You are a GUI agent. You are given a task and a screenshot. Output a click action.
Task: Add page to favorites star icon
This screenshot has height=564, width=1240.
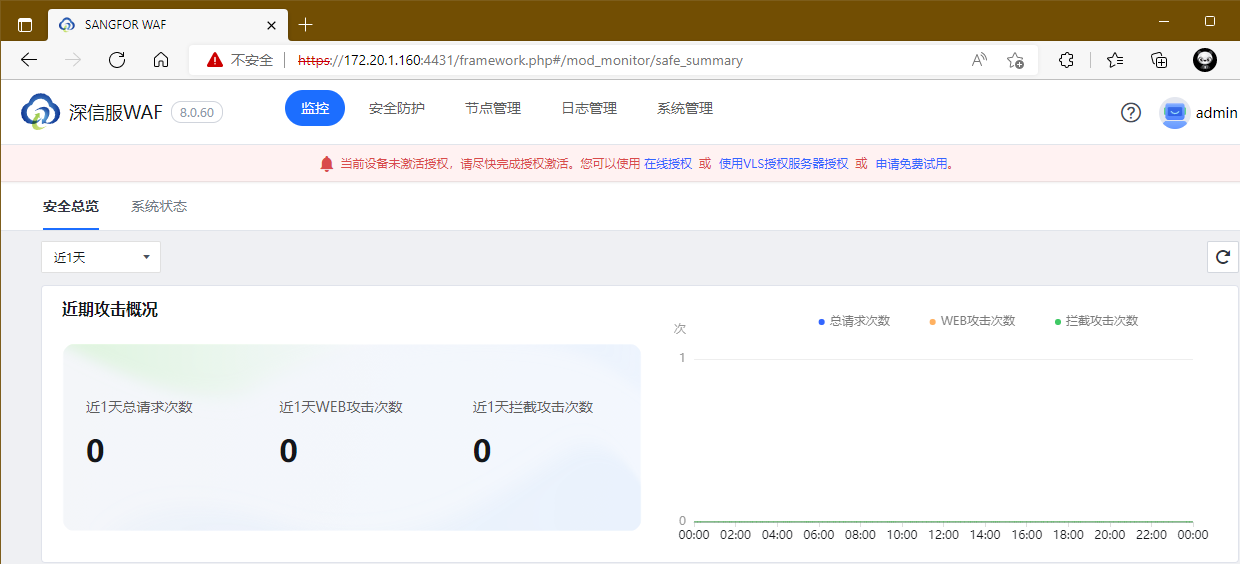click(1015, 60)
